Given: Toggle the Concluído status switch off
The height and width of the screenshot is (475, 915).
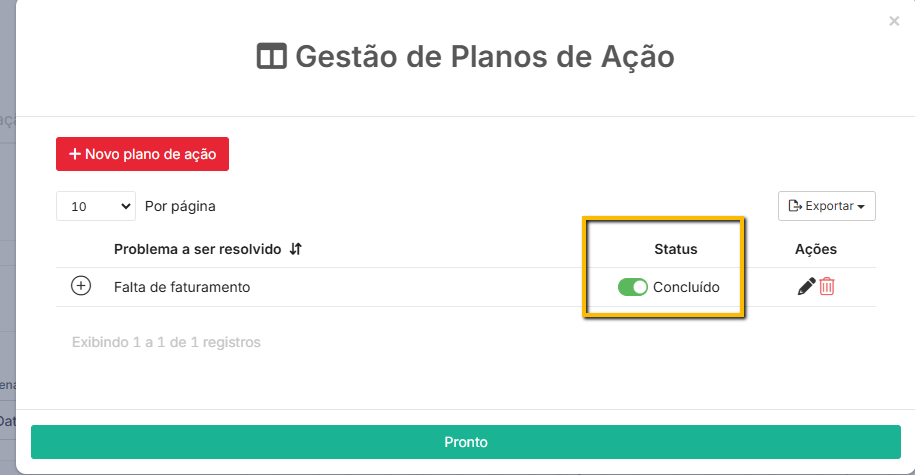Looking at the screenshot, I should (x=633, y=287).
